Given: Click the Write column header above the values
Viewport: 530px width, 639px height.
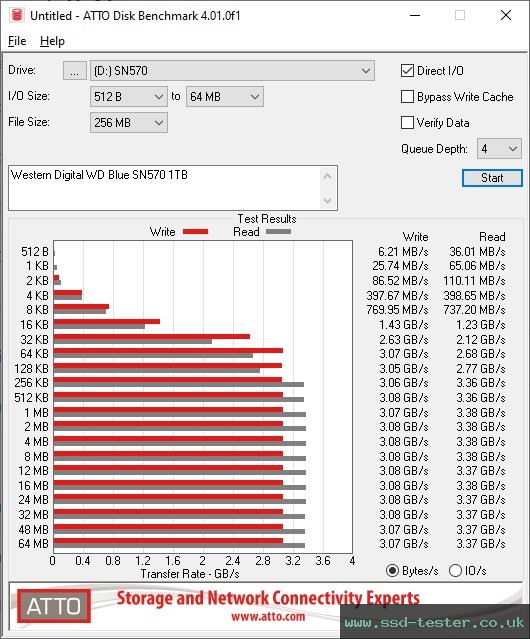Looking at the screenshot, I should tap(416, 237).
